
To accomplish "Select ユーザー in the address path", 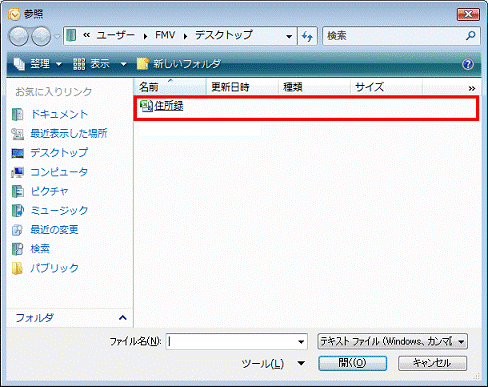I will pos(115,35).
